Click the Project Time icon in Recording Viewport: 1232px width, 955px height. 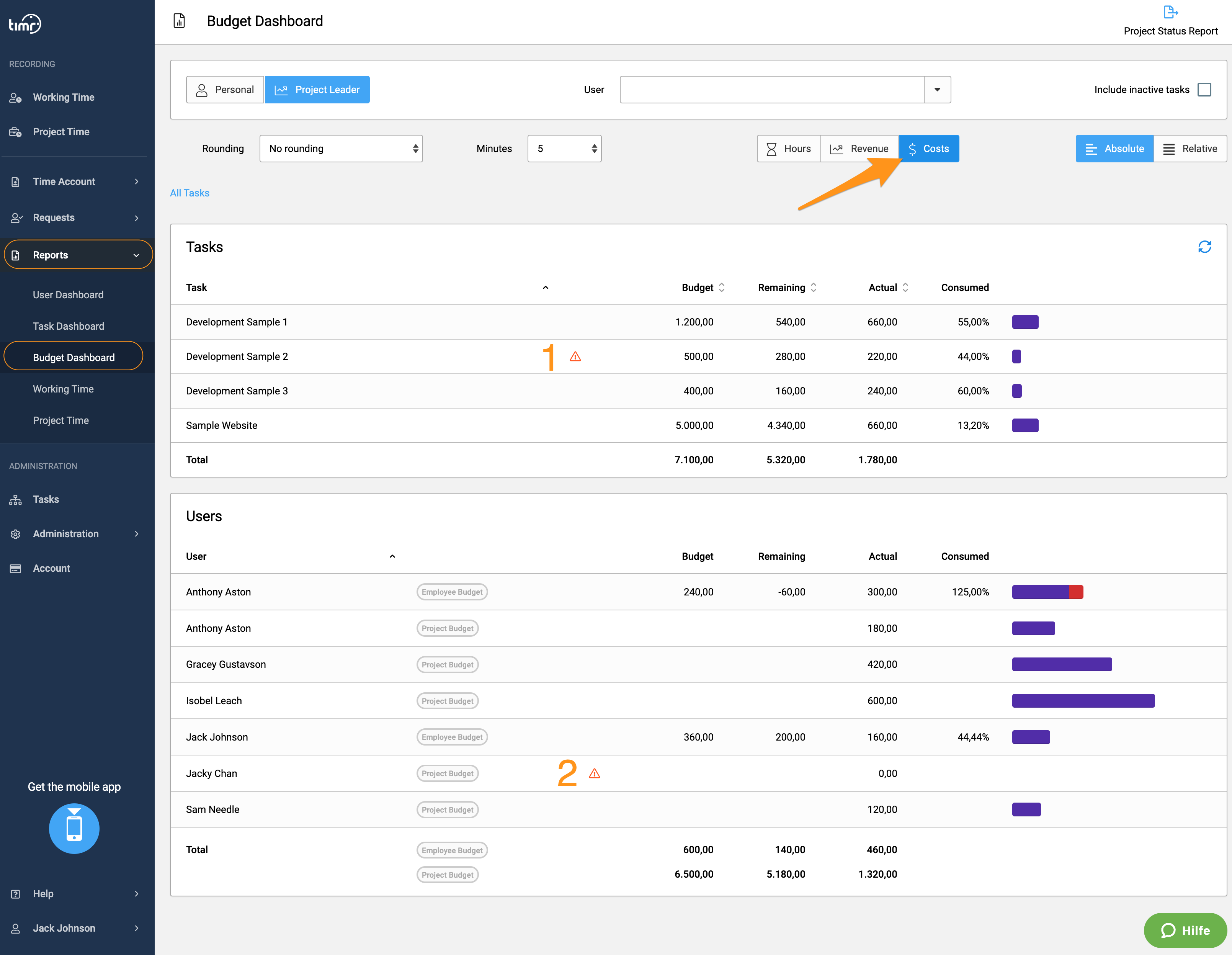pos(15,132)
